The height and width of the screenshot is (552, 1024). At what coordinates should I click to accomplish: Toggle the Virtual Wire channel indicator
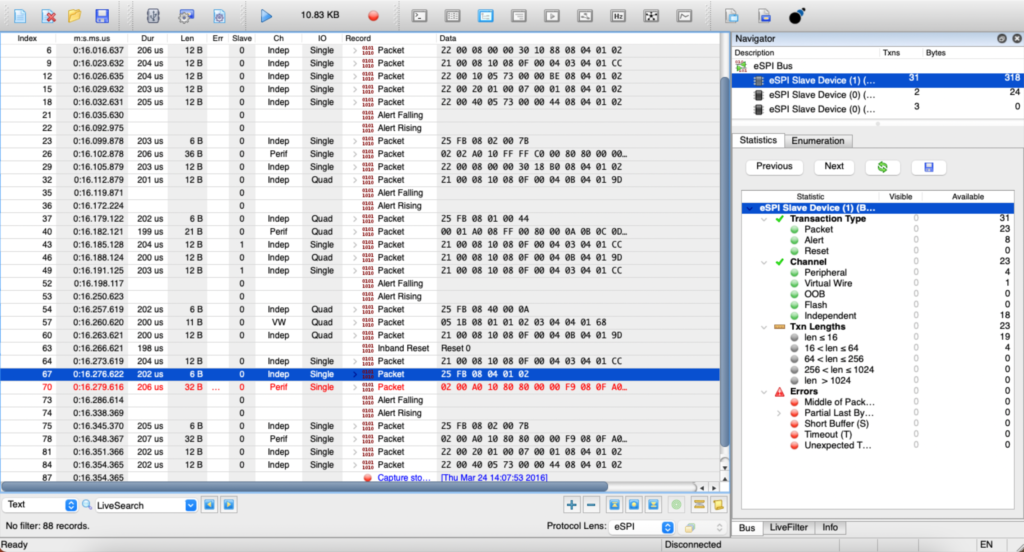(795, 284)
